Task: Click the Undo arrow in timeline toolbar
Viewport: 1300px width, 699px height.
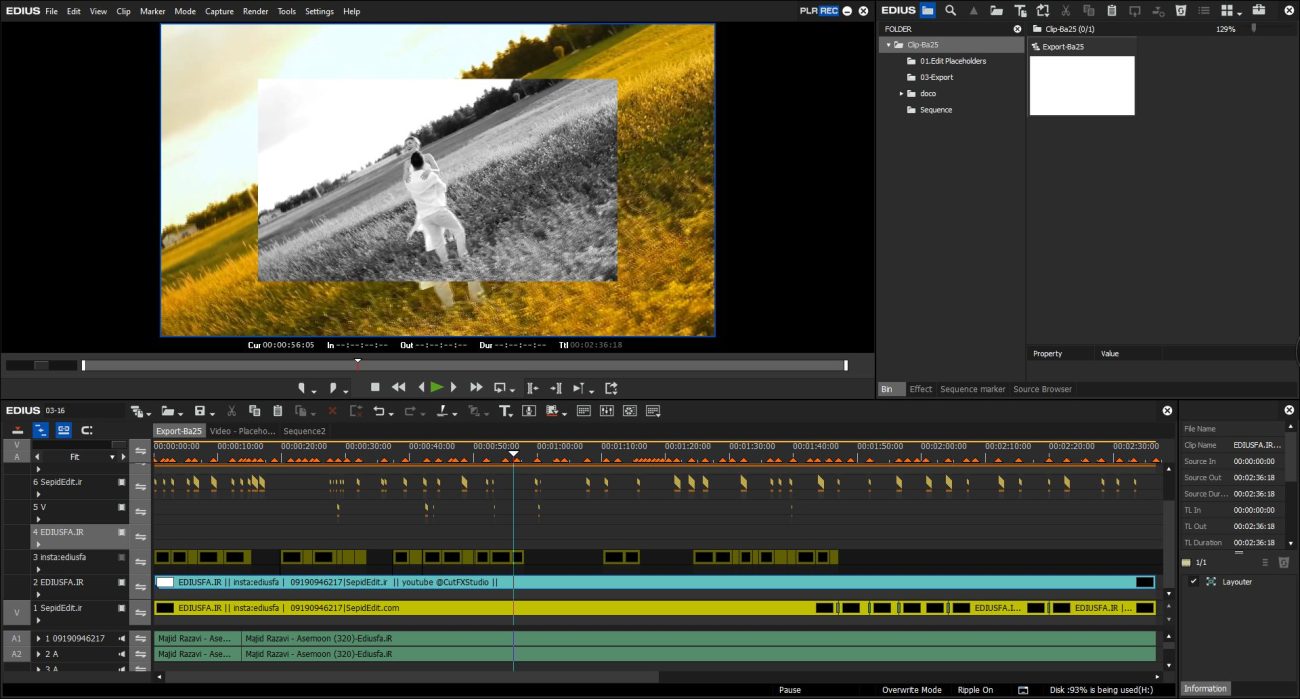Action: tap(378, 411)
